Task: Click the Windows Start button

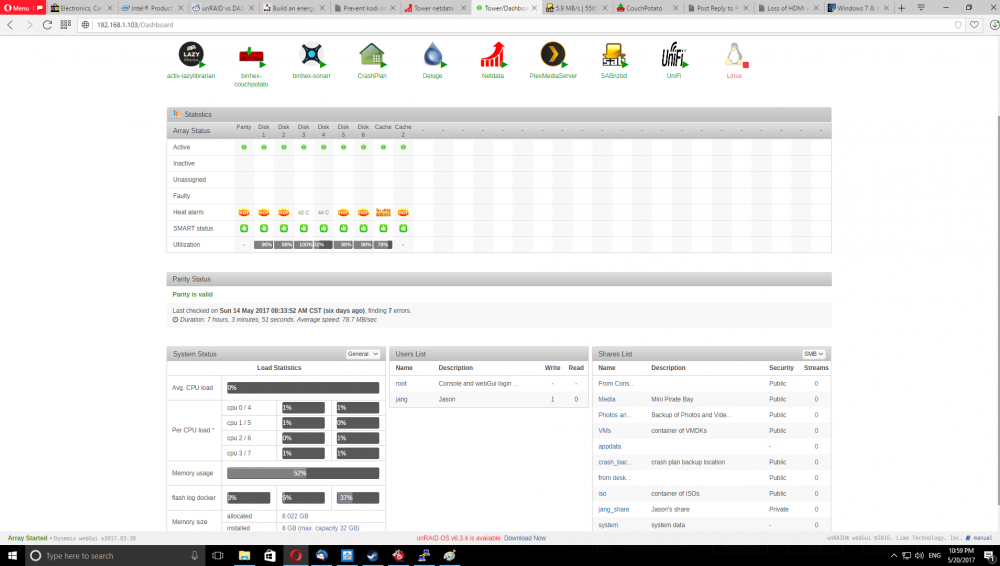Action: 12,556
